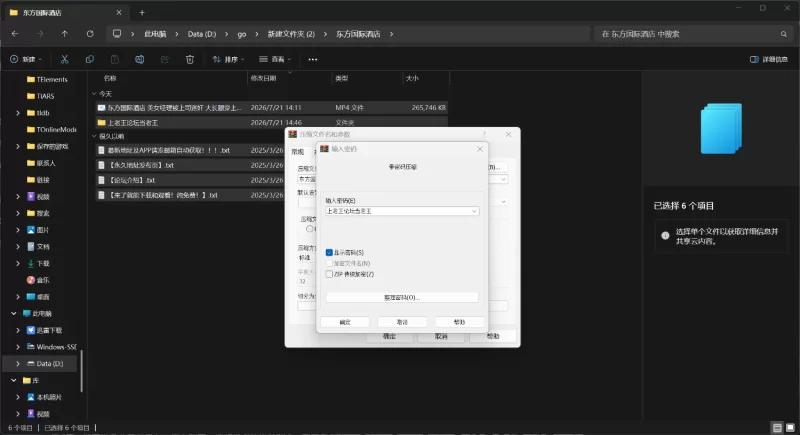Click the greyed 加密文件名(N) checkbox

pos(329,263)
